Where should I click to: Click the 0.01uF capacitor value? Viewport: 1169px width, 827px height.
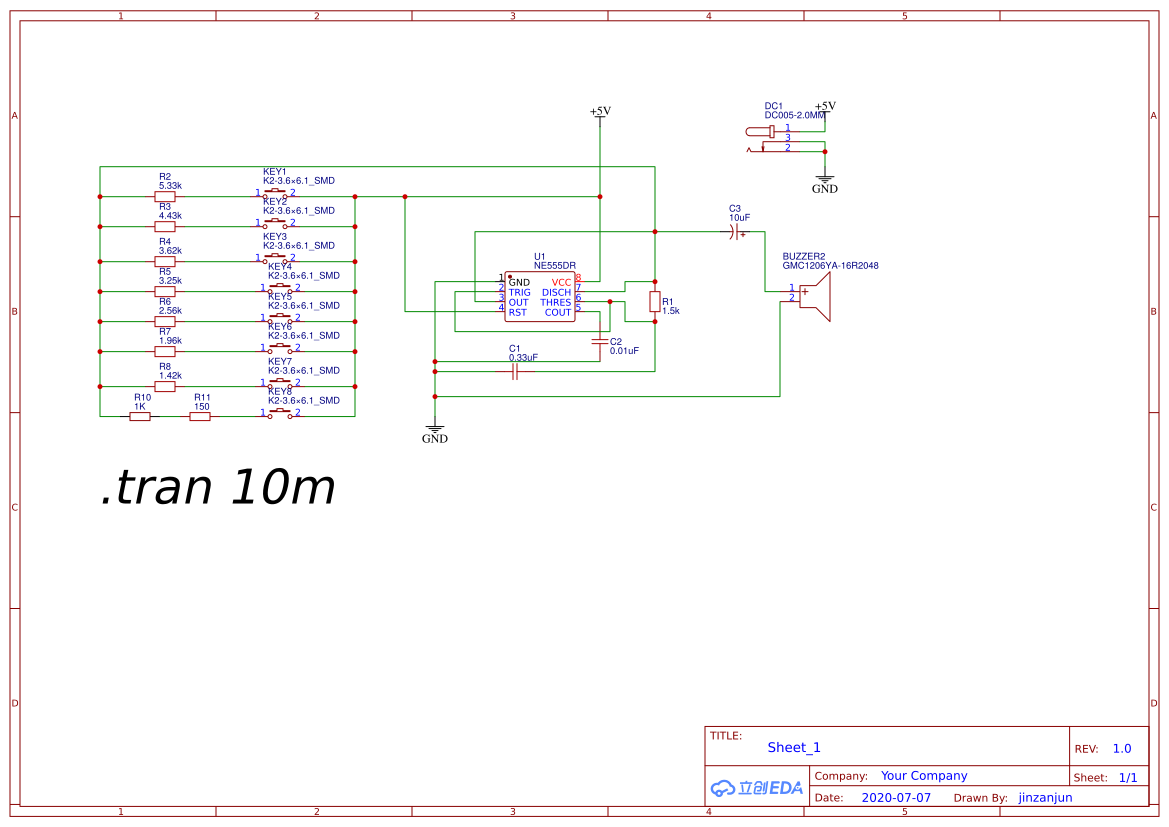[624, 350]
